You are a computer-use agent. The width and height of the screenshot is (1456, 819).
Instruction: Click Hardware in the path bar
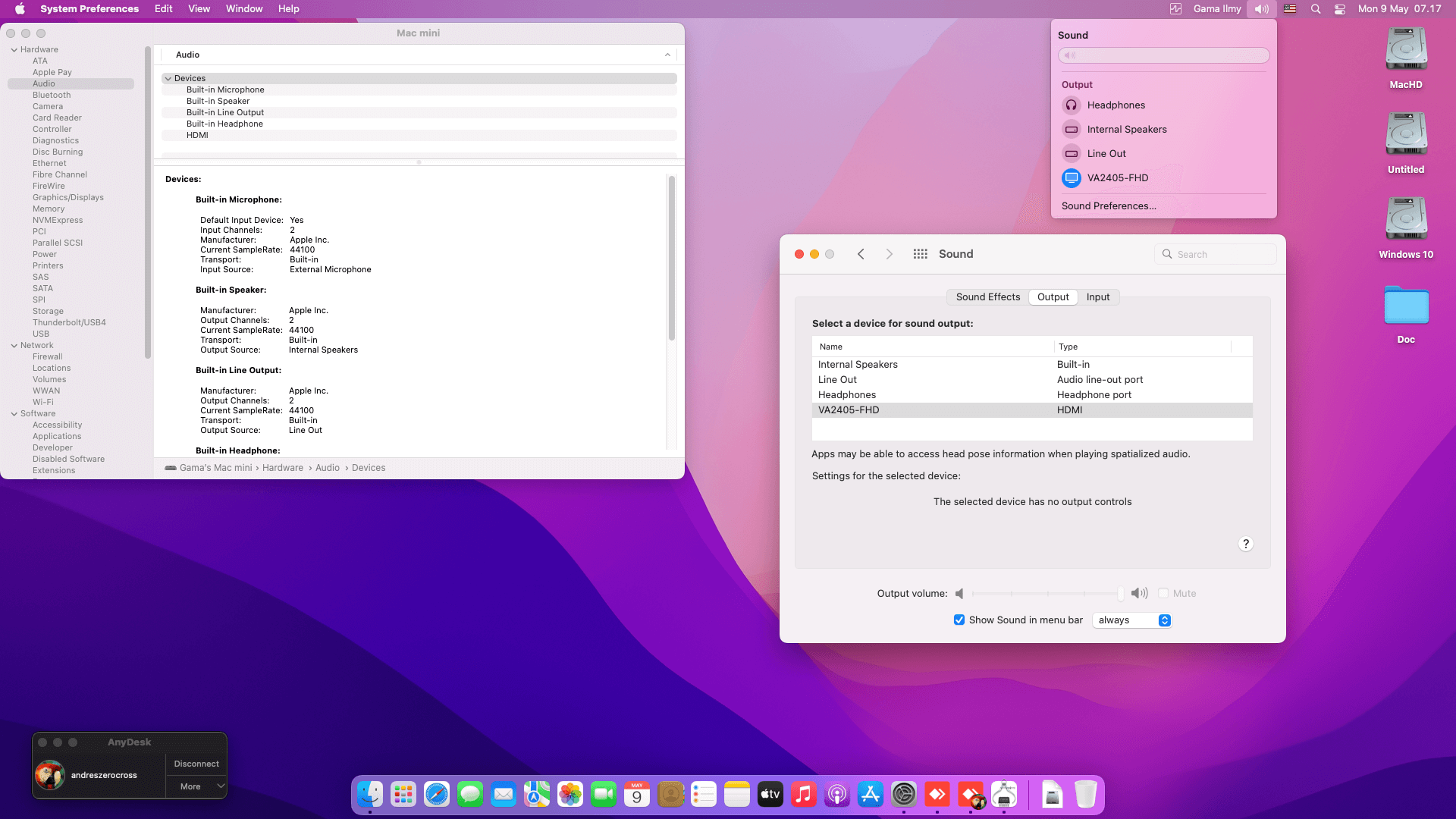(x=283, y=468)
